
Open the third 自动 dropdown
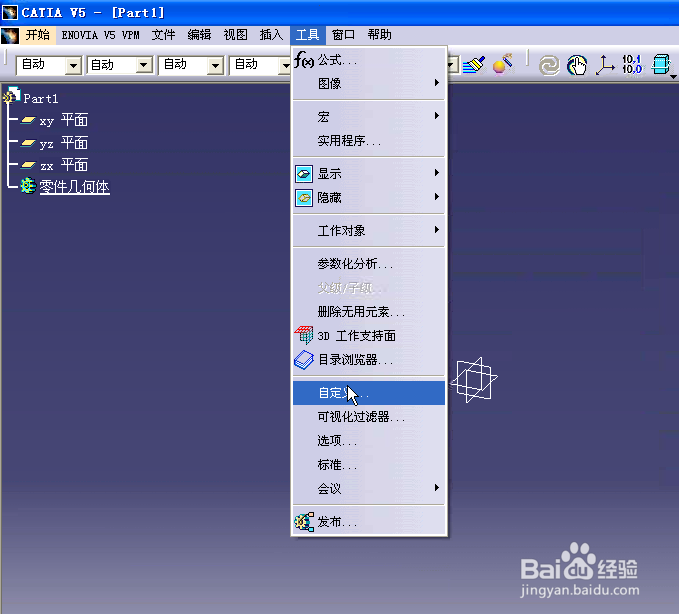(215, 66)
